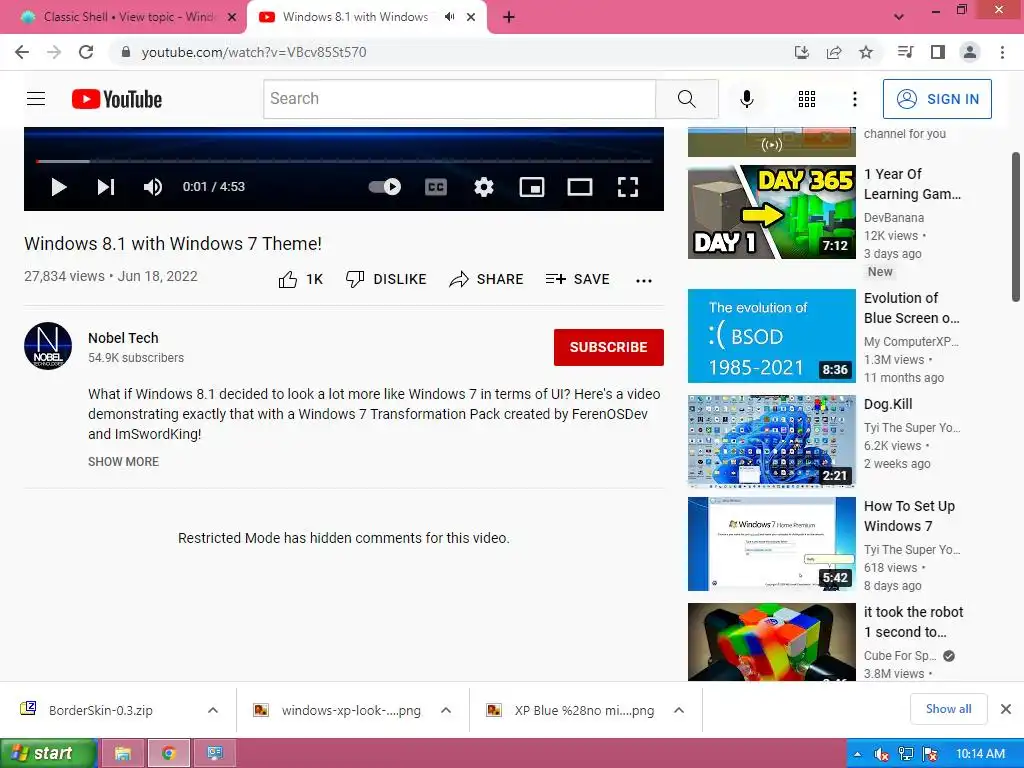The height and width of the screenshot is (768, 1024).
Task: Install app icon in address bar
Action: tap(802, 52)
